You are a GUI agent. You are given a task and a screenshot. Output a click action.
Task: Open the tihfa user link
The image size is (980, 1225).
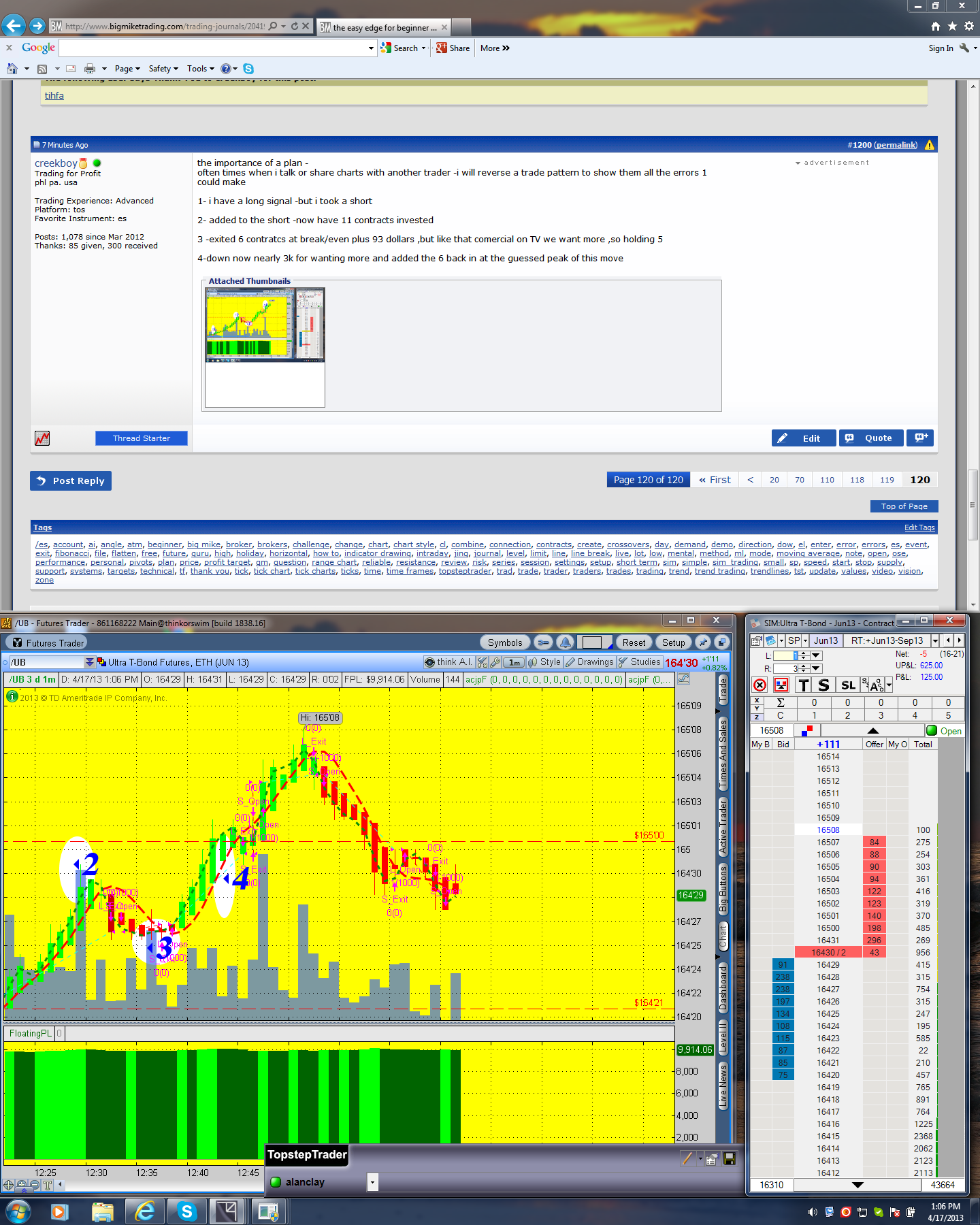tap(54, 96)
